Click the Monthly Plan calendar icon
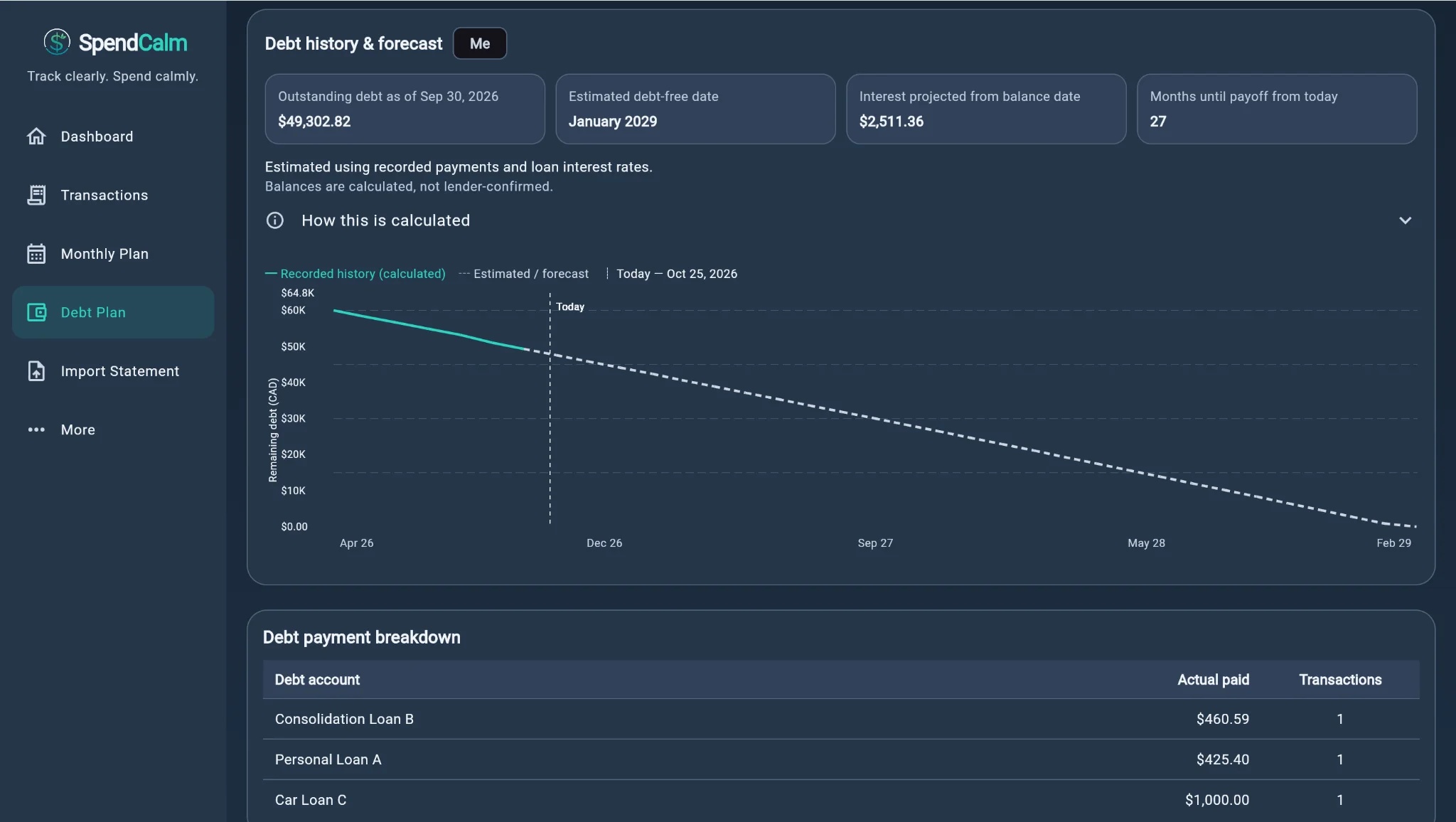Screen dimensions: 1456x822 pos(36,254)
